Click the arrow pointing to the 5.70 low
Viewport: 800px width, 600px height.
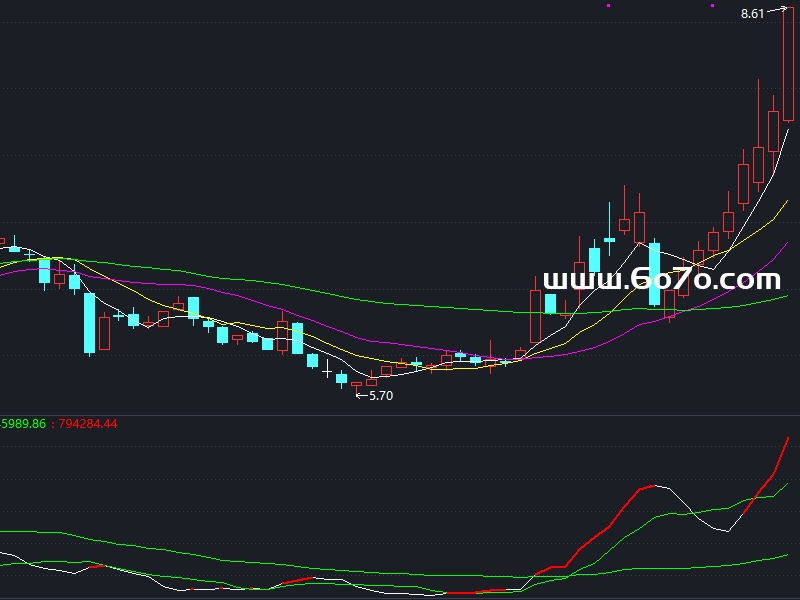point(362,396)
